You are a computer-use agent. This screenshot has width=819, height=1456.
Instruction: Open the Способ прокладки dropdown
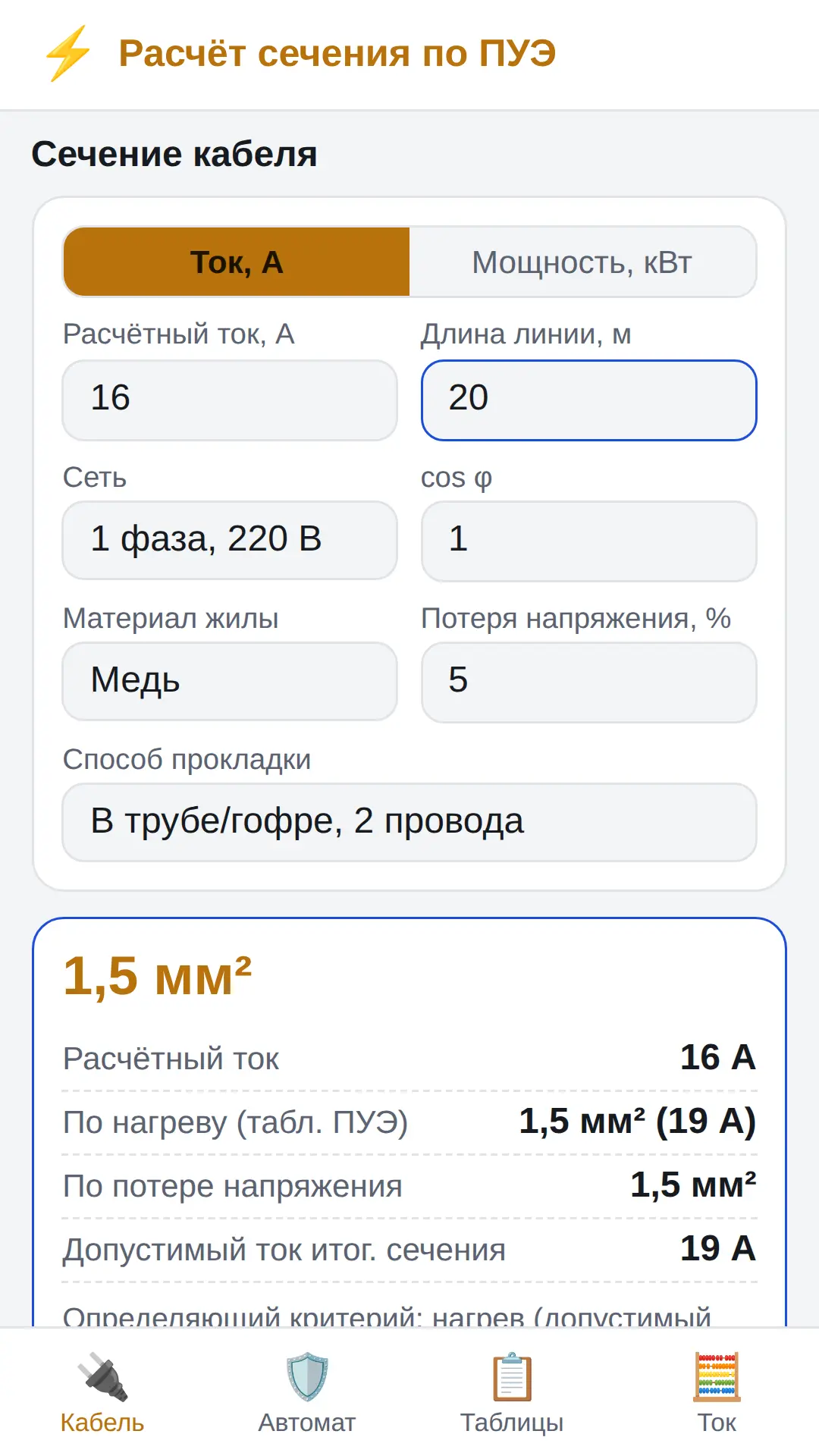pyautogui.click(x=409, y=822)
